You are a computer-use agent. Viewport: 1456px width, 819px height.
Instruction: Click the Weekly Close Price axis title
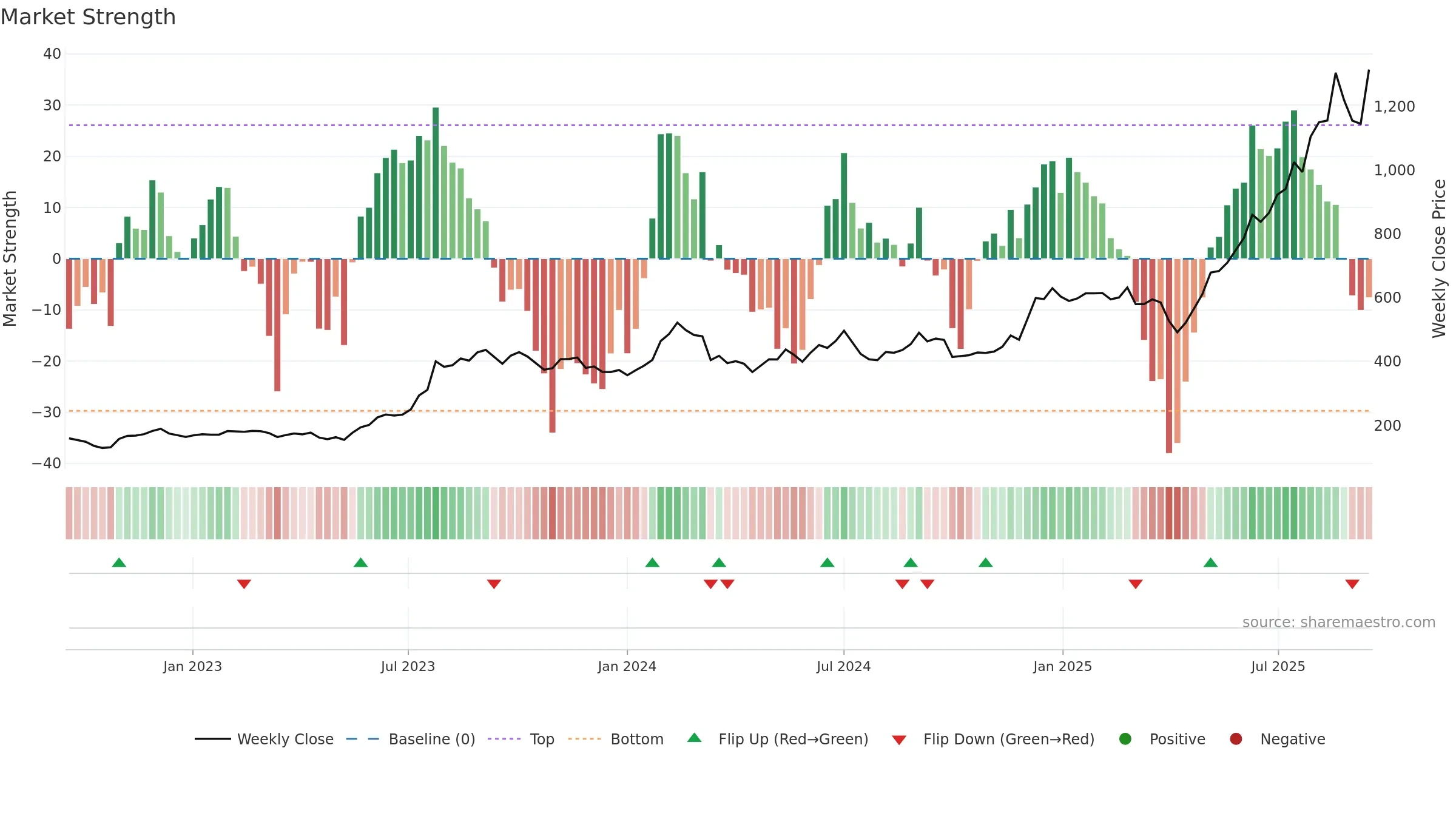pyautogui.click(x=1439, y=258)
